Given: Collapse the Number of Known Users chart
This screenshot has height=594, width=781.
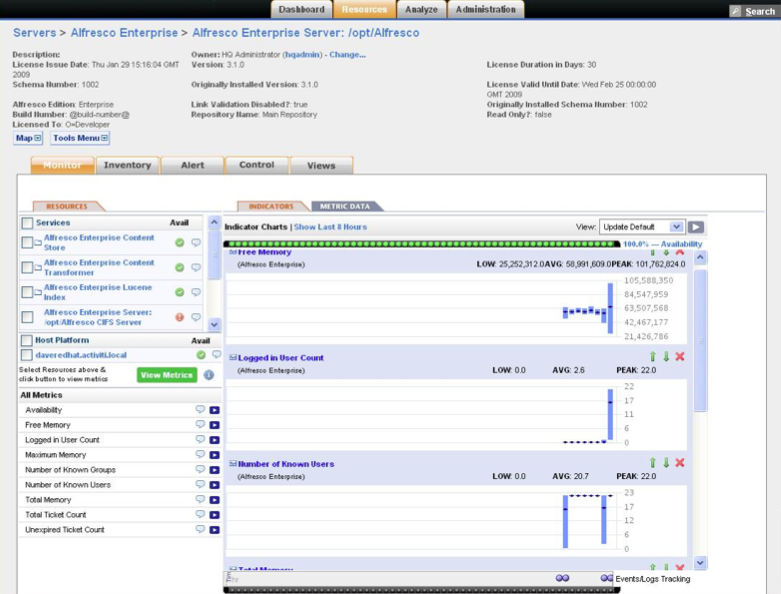Looking at the screenshot, I should pos(233,464).
